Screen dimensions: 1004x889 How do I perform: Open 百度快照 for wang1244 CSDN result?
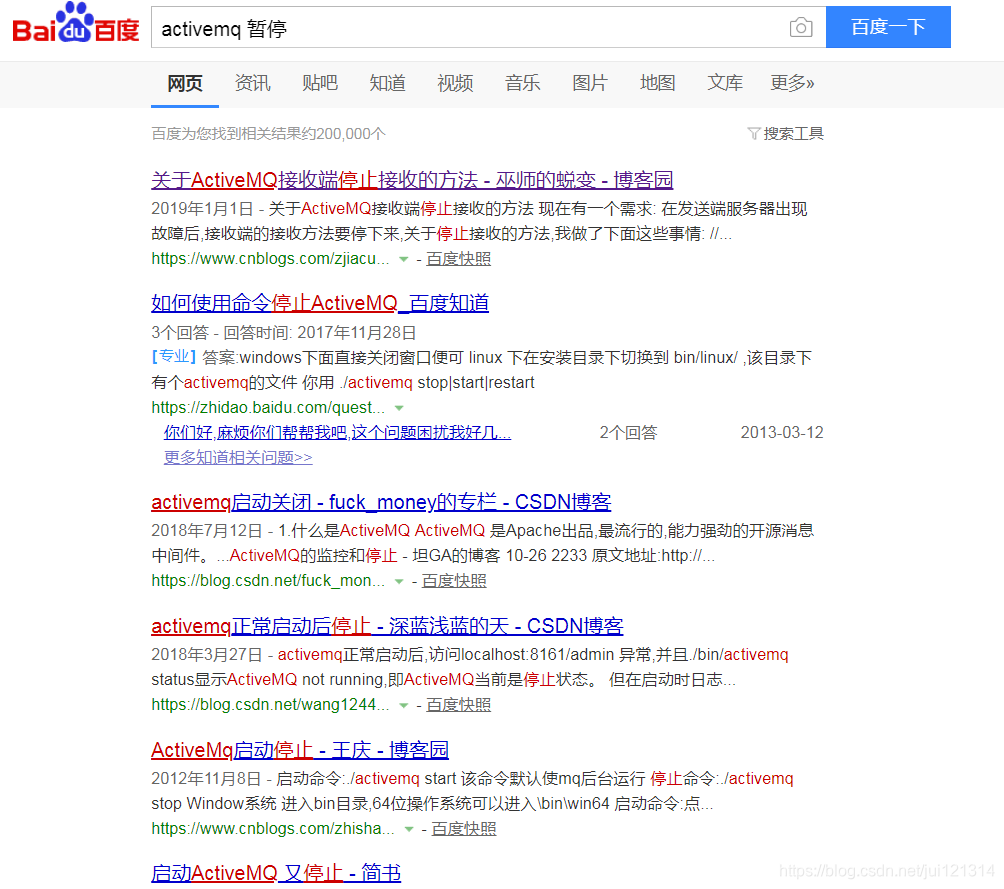[x=458, y=705]
